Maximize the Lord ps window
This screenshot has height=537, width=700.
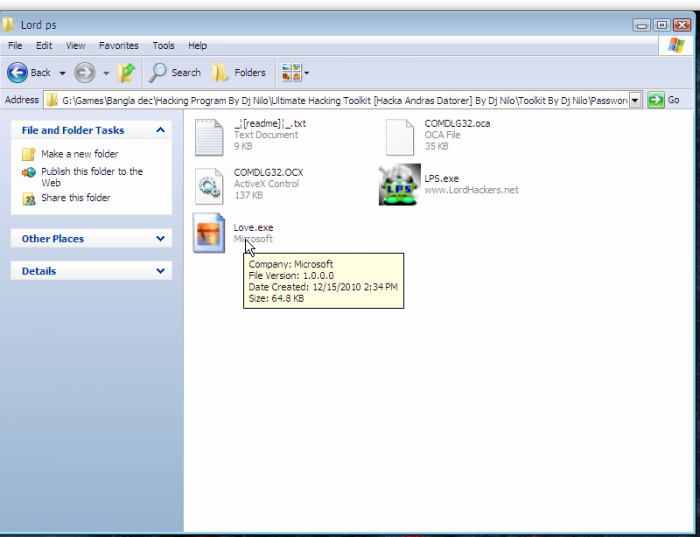coord(662,25)
